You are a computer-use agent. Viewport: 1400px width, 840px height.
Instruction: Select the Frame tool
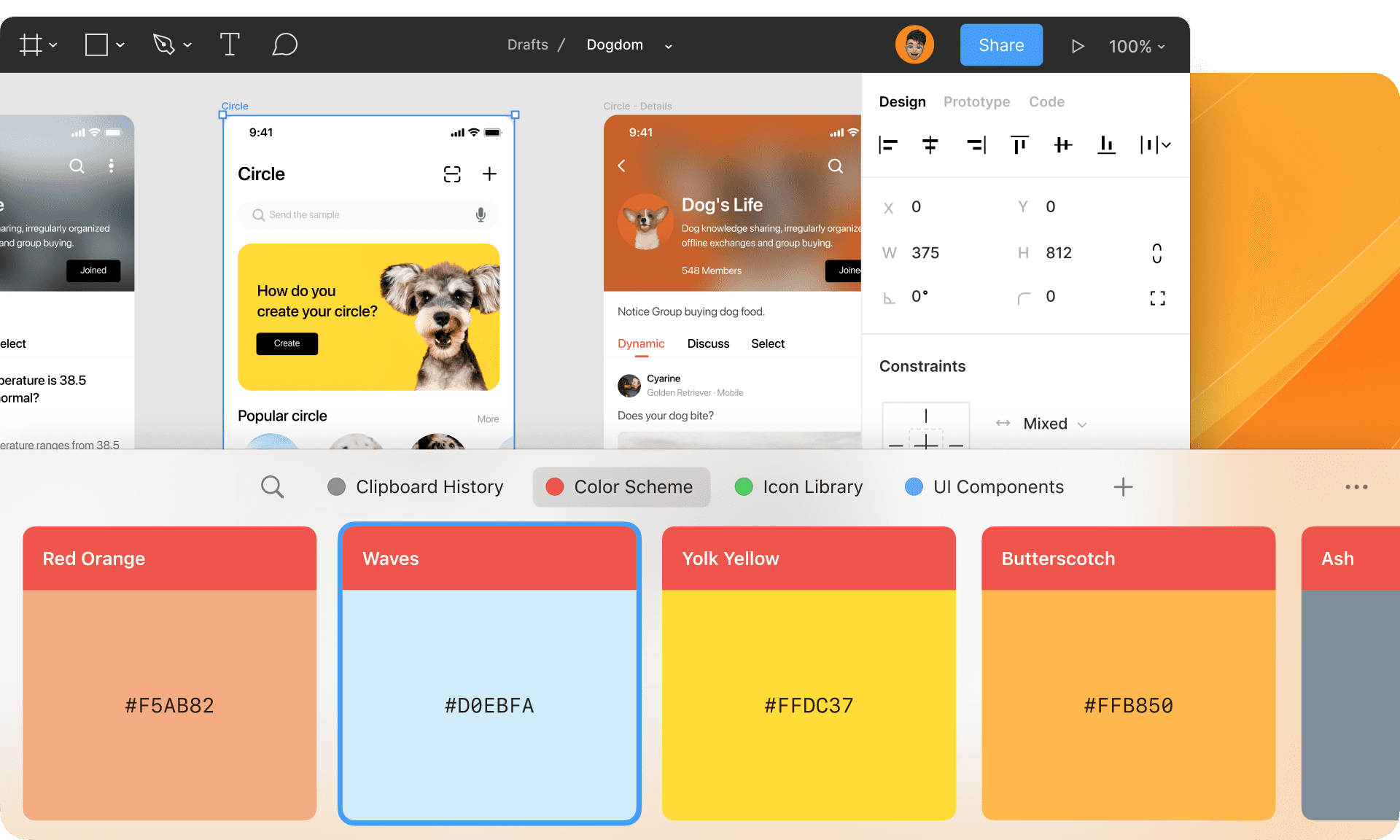[31, 45]
